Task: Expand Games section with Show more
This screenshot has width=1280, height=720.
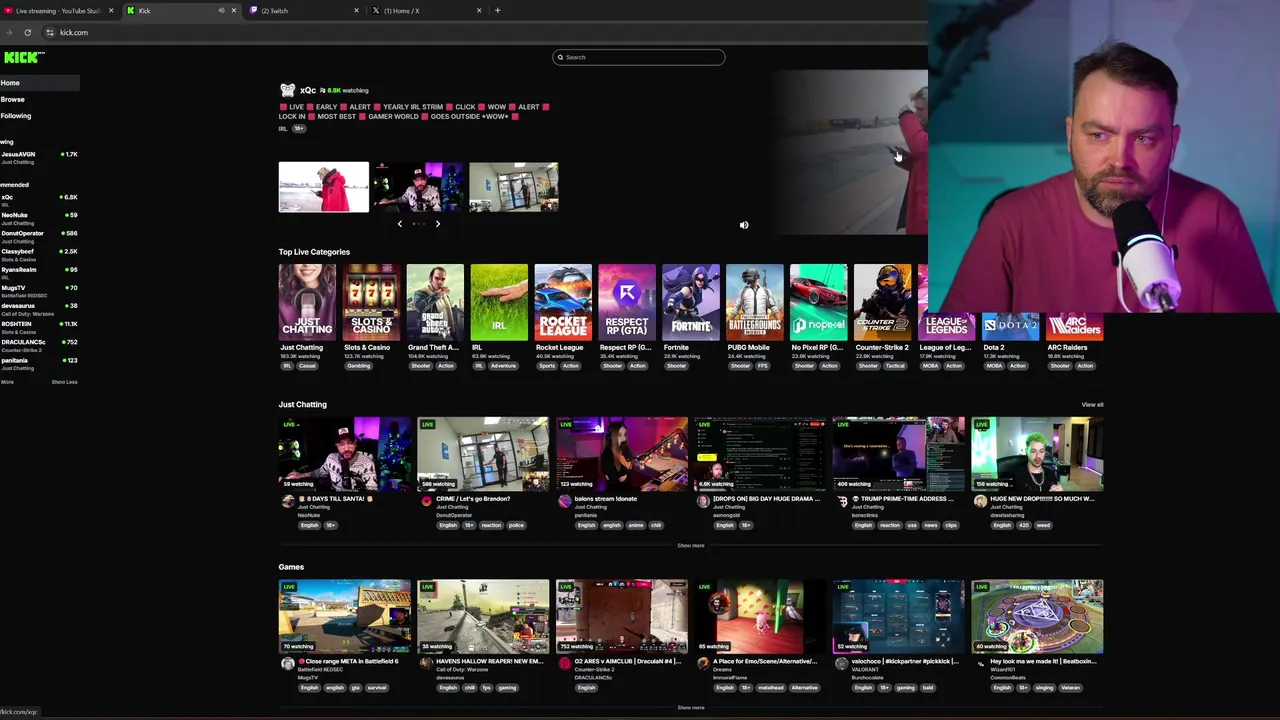Action: pos(691,708)
